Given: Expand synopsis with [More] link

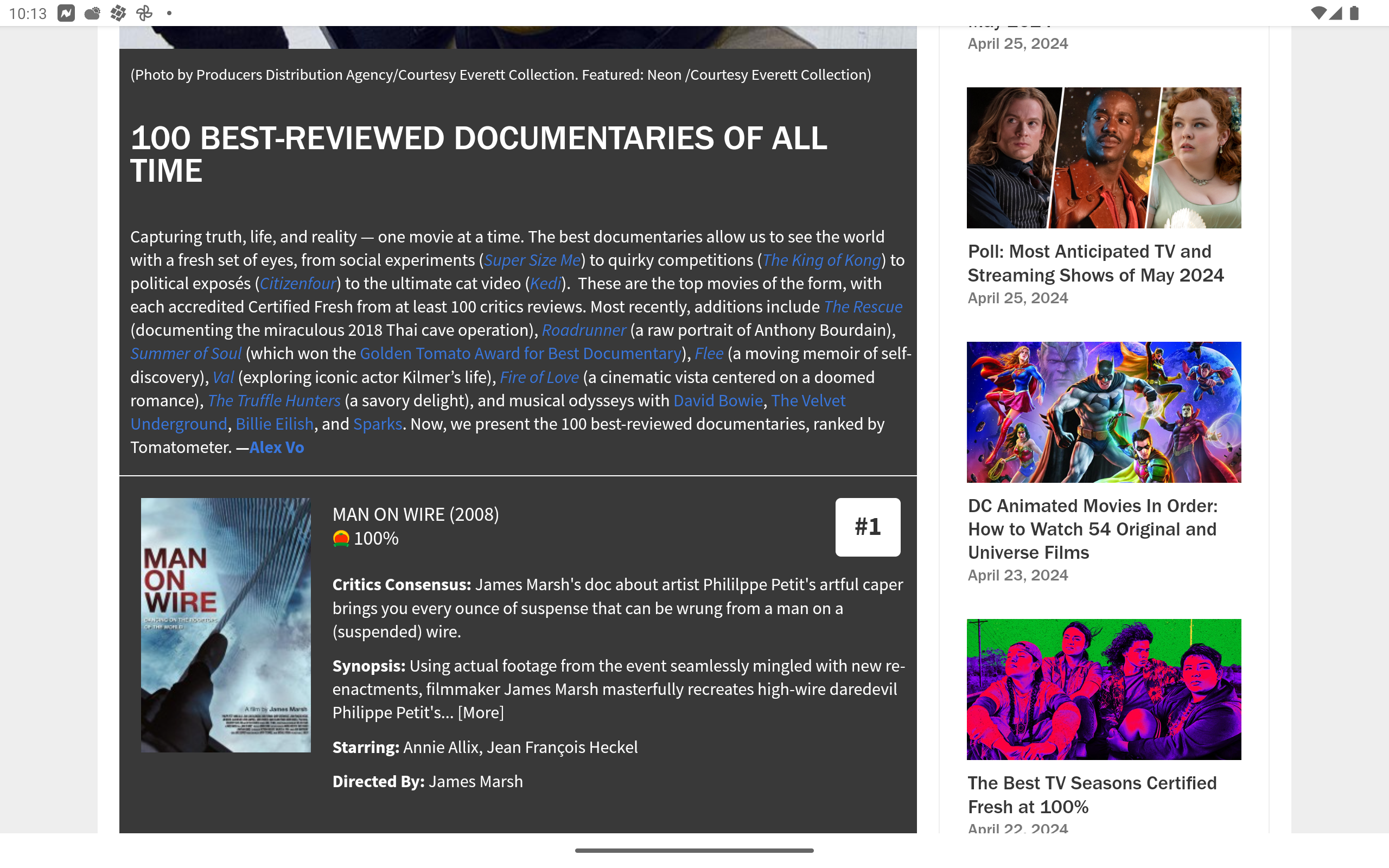Looking at the screenshot, I should [x=480, y=712].
